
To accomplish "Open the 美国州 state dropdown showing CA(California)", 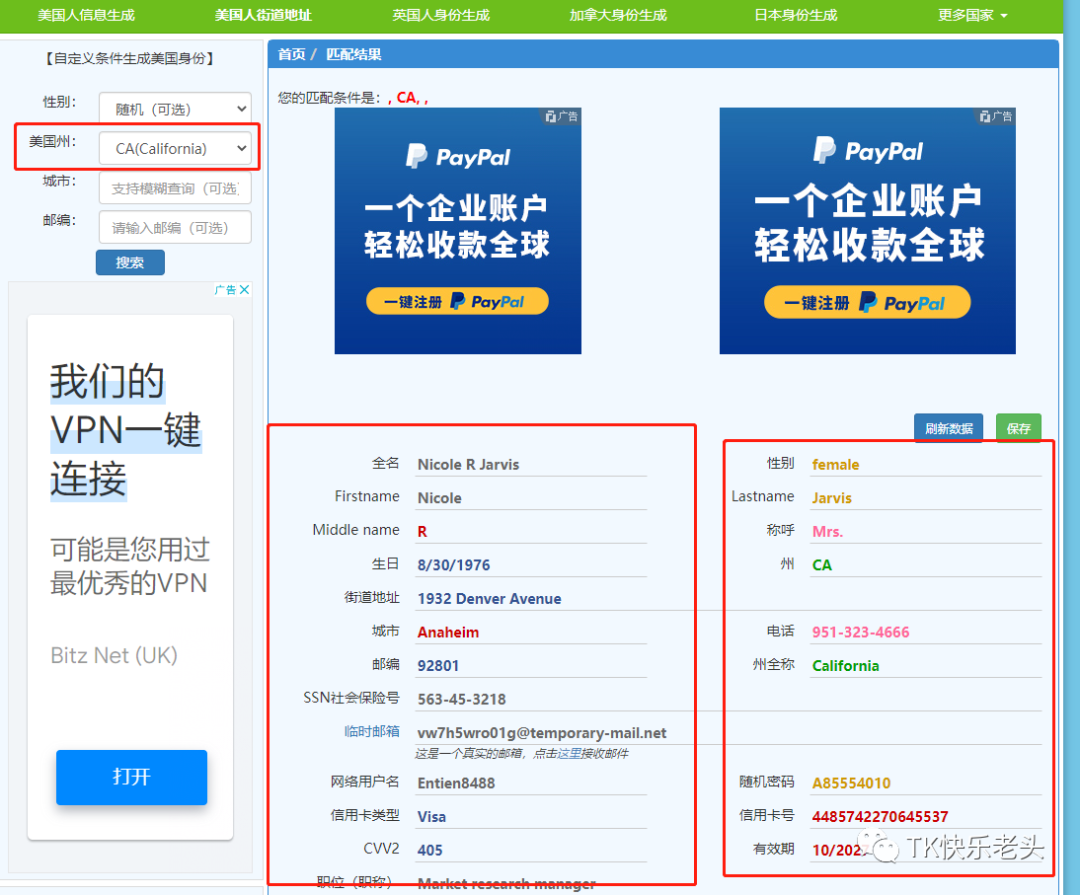I will pos(175,148).
